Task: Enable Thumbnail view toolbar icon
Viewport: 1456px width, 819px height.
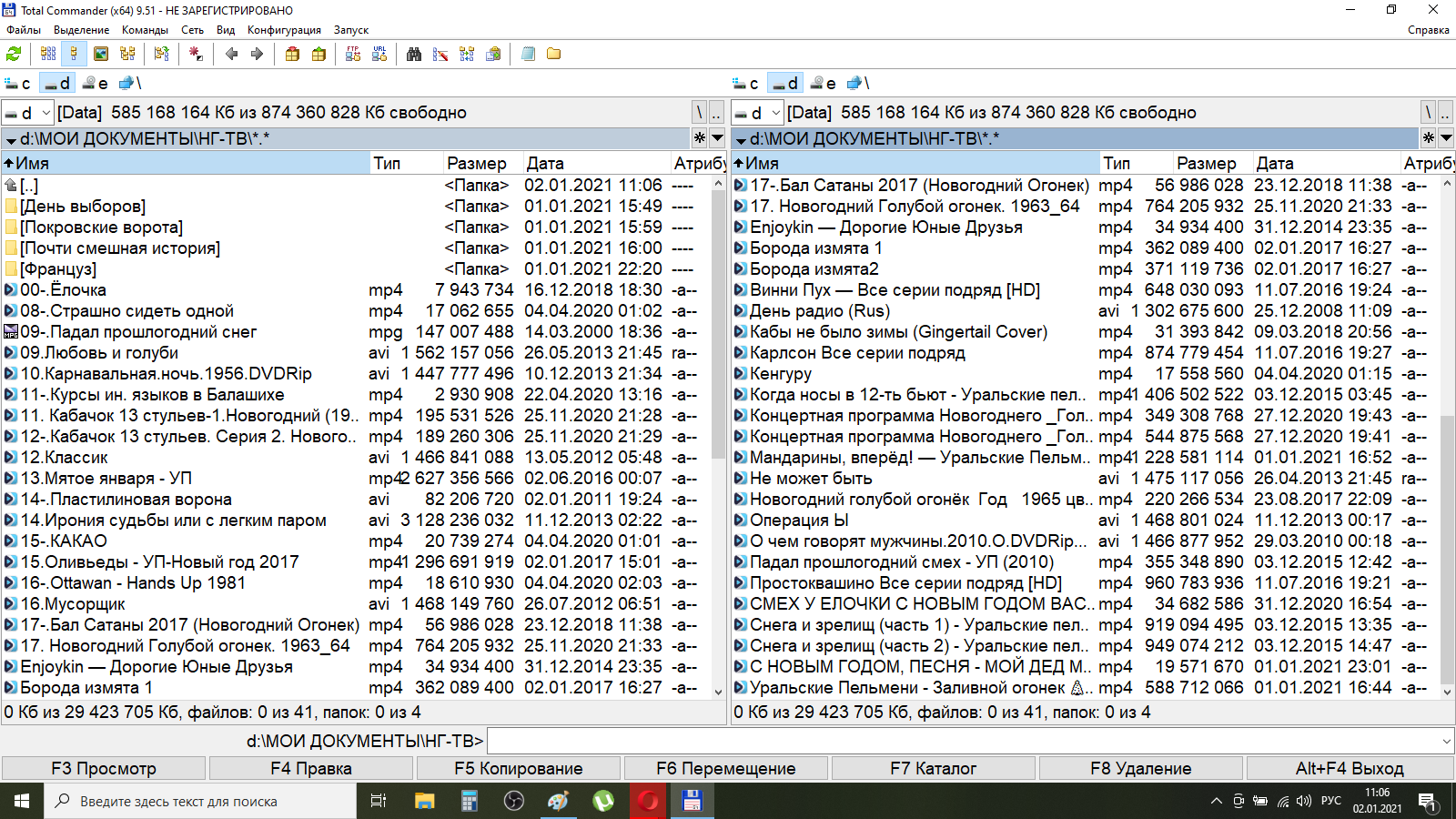Action: (101, 54)
